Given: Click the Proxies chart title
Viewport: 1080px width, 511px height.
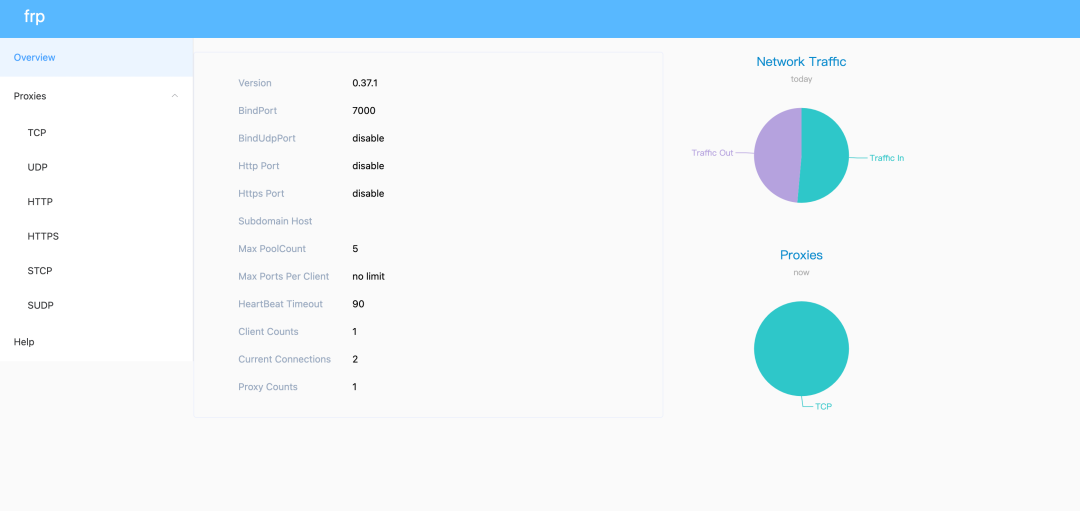Looking at the screenshot, I should [801, 255].
